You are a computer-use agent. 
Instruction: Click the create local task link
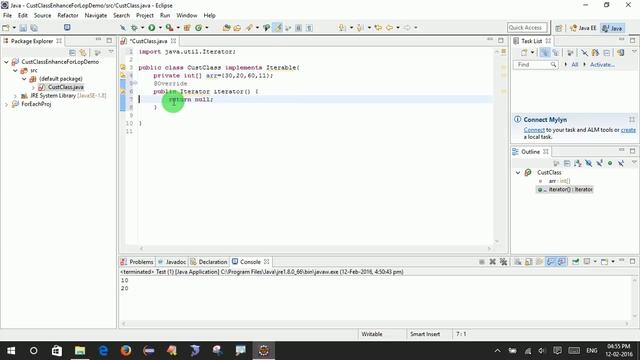628,130
